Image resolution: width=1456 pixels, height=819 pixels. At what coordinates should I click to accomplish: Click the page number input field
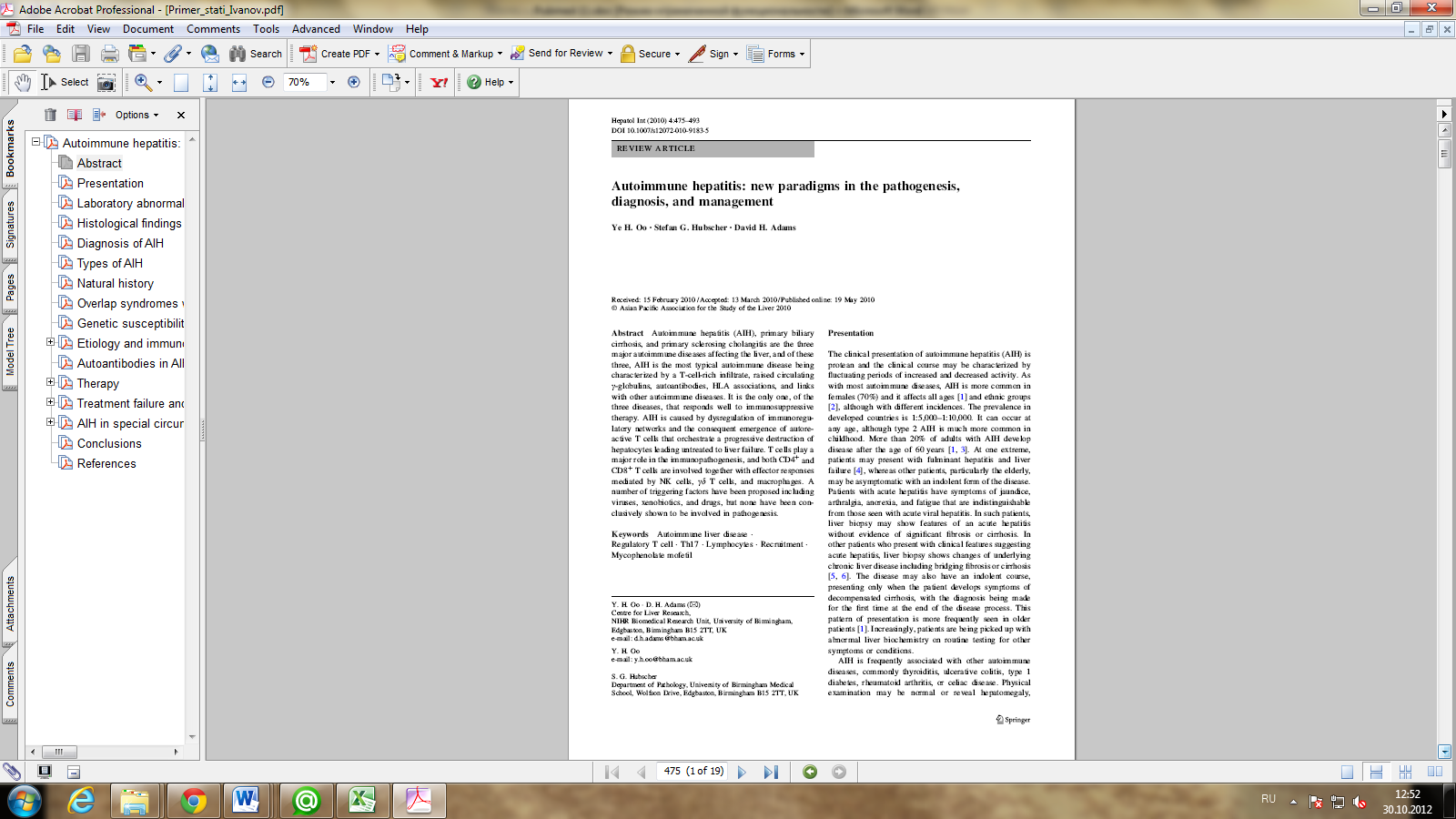pyautogui.click(x=693, y=771)
